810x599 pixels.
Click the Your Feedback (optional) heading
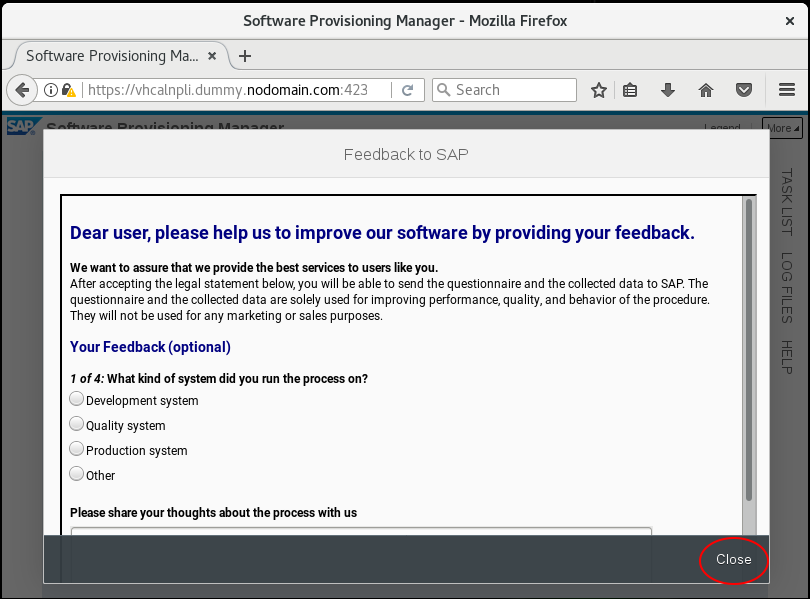pos(150,347)
